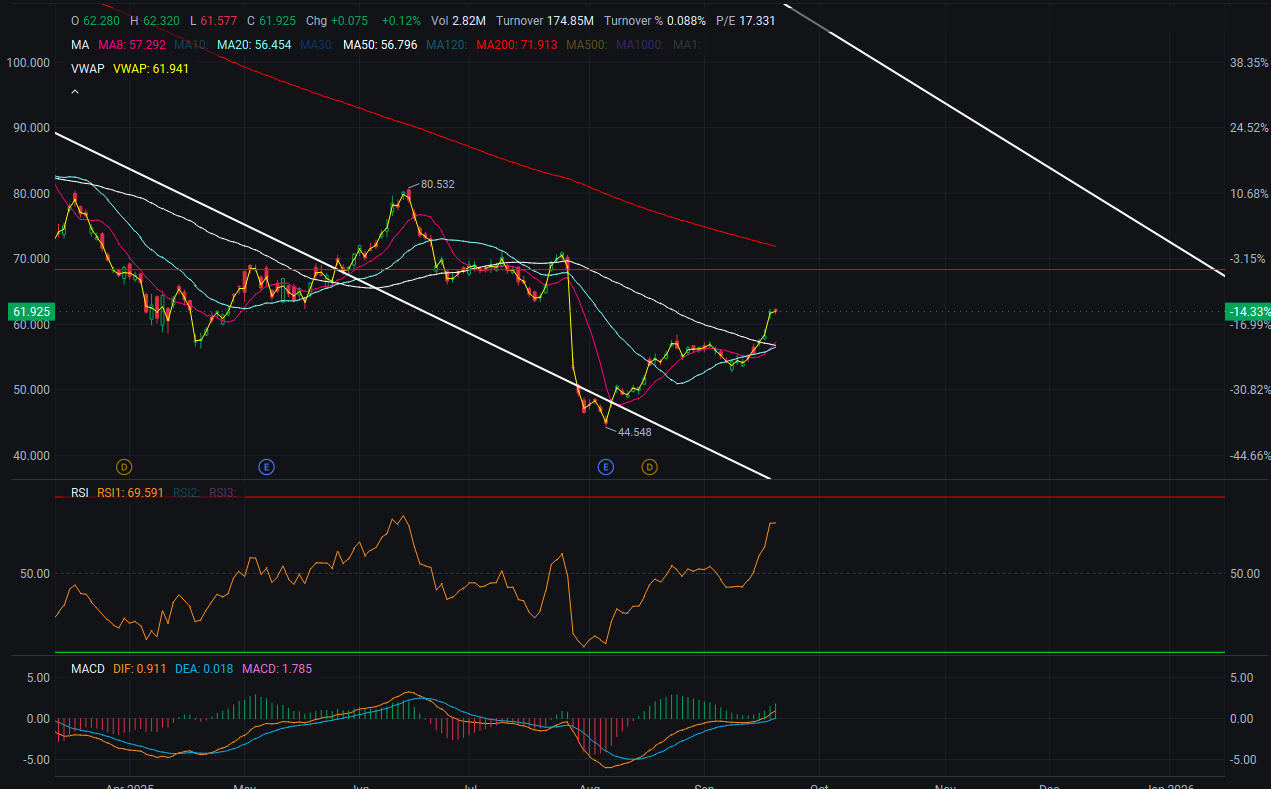This screenshot has width=1271, height=789.
Task: Click the -14.33% tag on right axis
Action: coord(1247,312)
